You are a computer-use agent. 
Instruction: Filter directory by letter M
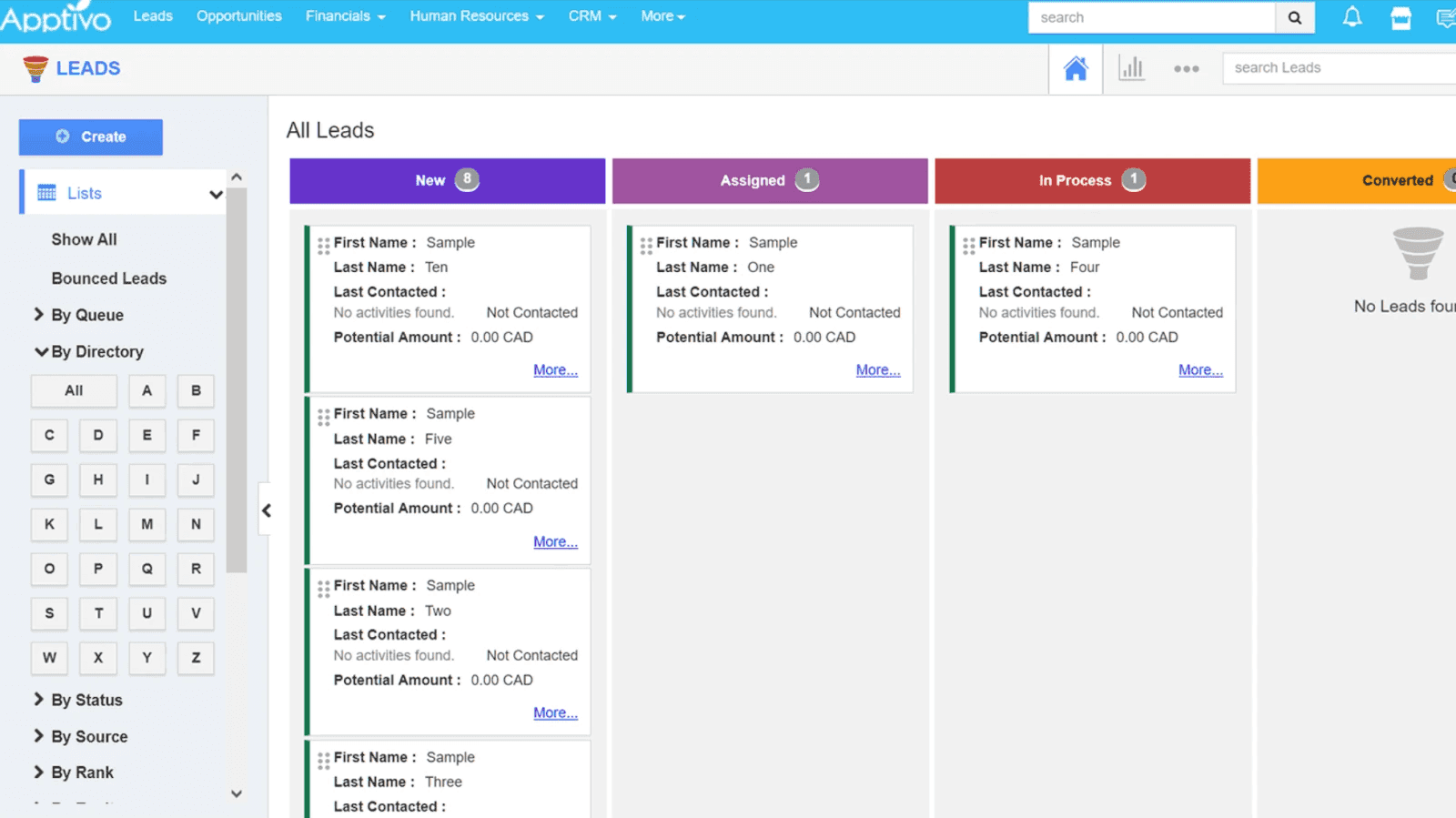click(x=147, y=524)
